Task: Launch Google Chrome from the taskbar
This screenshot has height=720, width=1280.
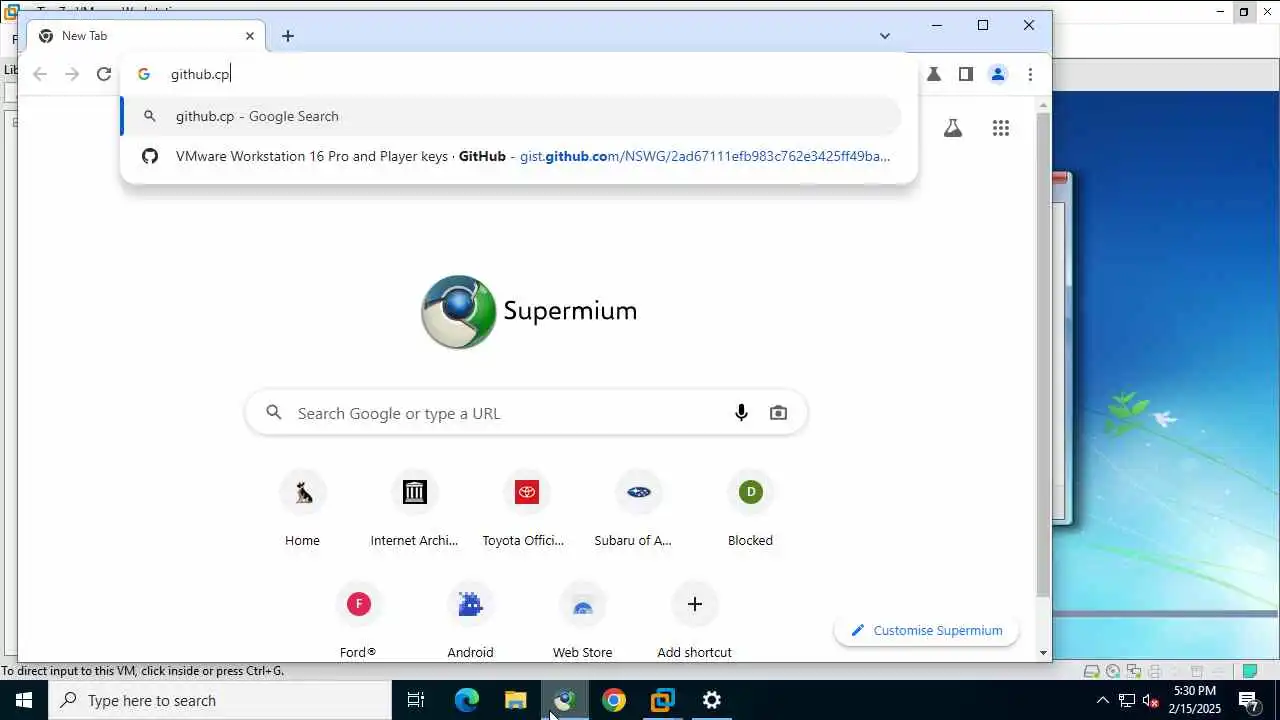Action: click(614, 700)
